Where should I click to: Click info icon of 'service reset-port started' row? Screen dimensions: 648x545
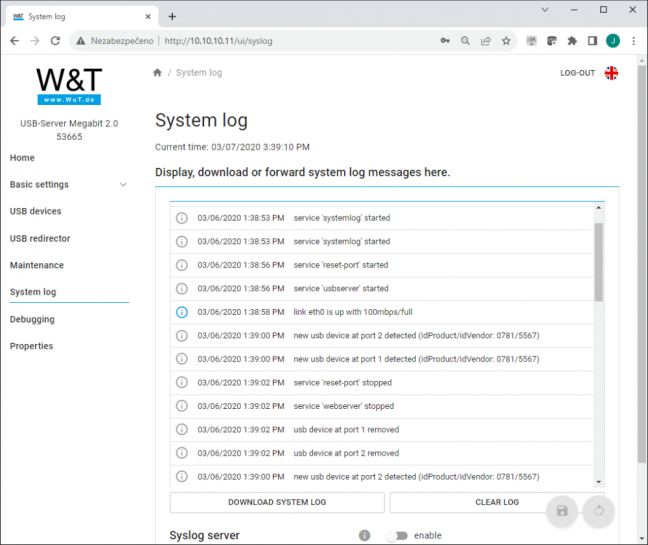(x=182, y=265)
